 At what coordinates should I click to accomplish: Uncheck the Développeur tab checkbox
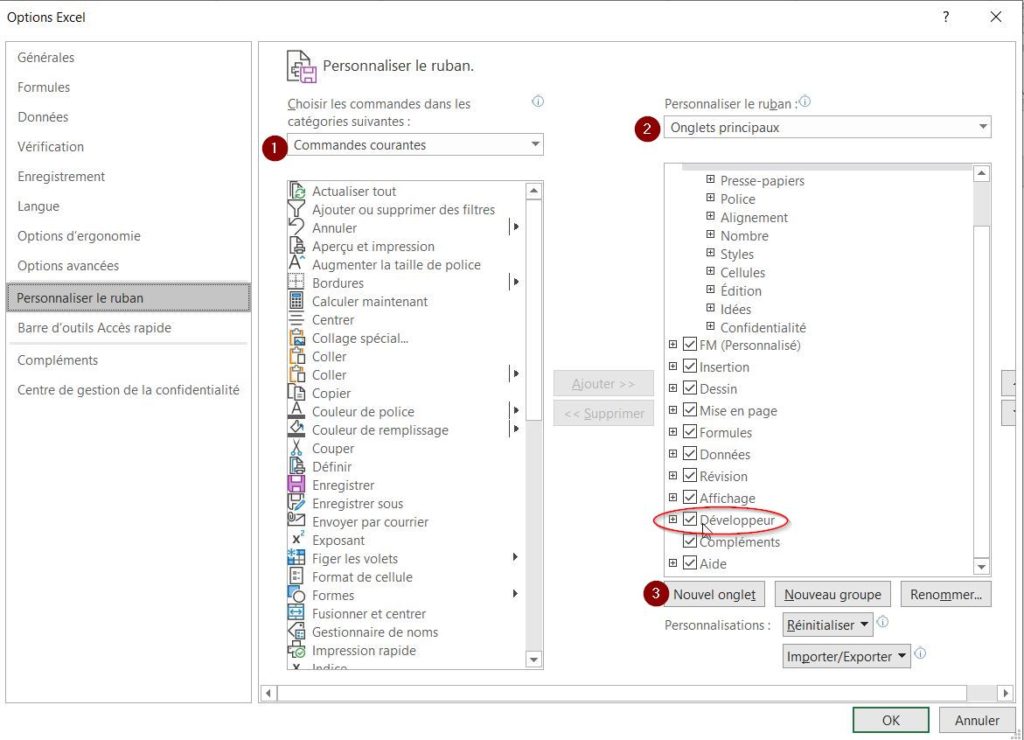click(690, 519)
